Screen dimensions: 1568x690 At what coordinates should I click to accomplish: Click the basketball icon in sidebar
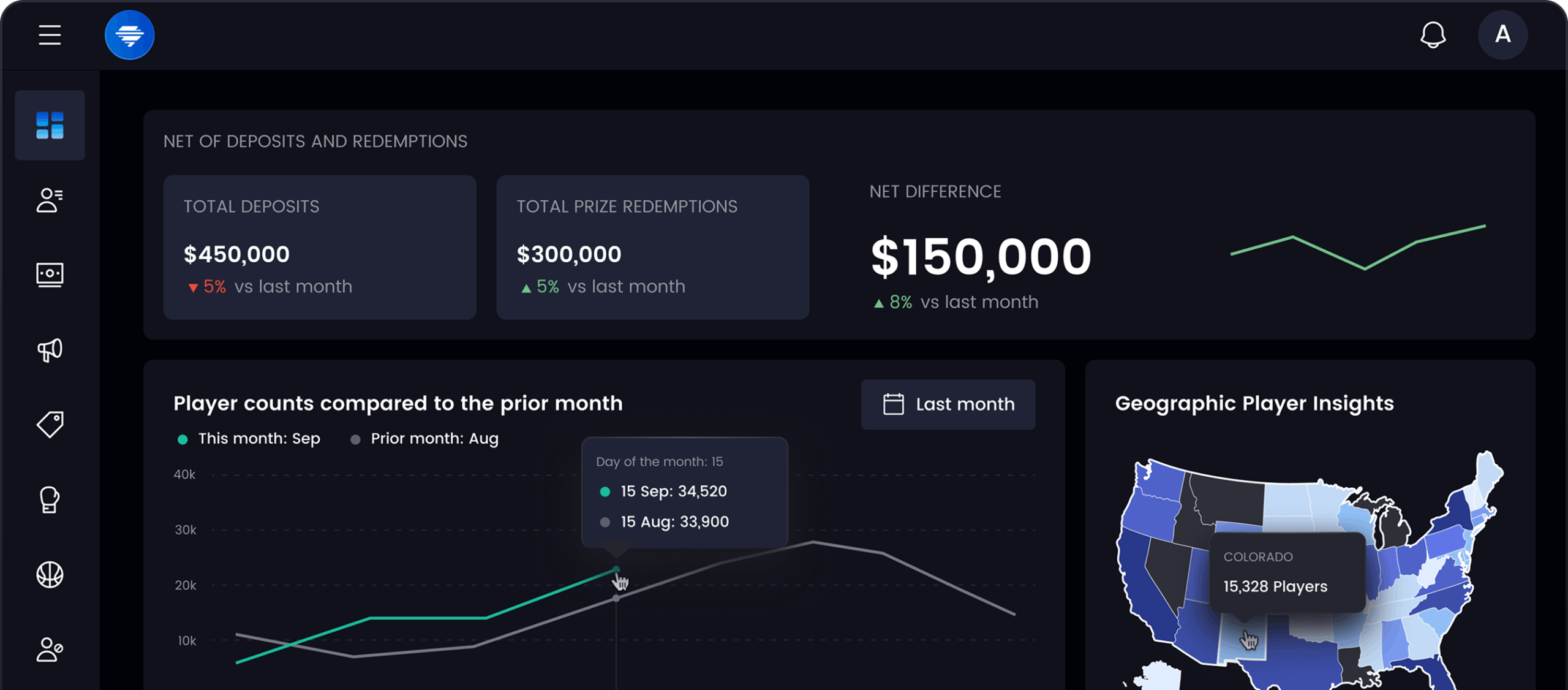pos(50,574)
